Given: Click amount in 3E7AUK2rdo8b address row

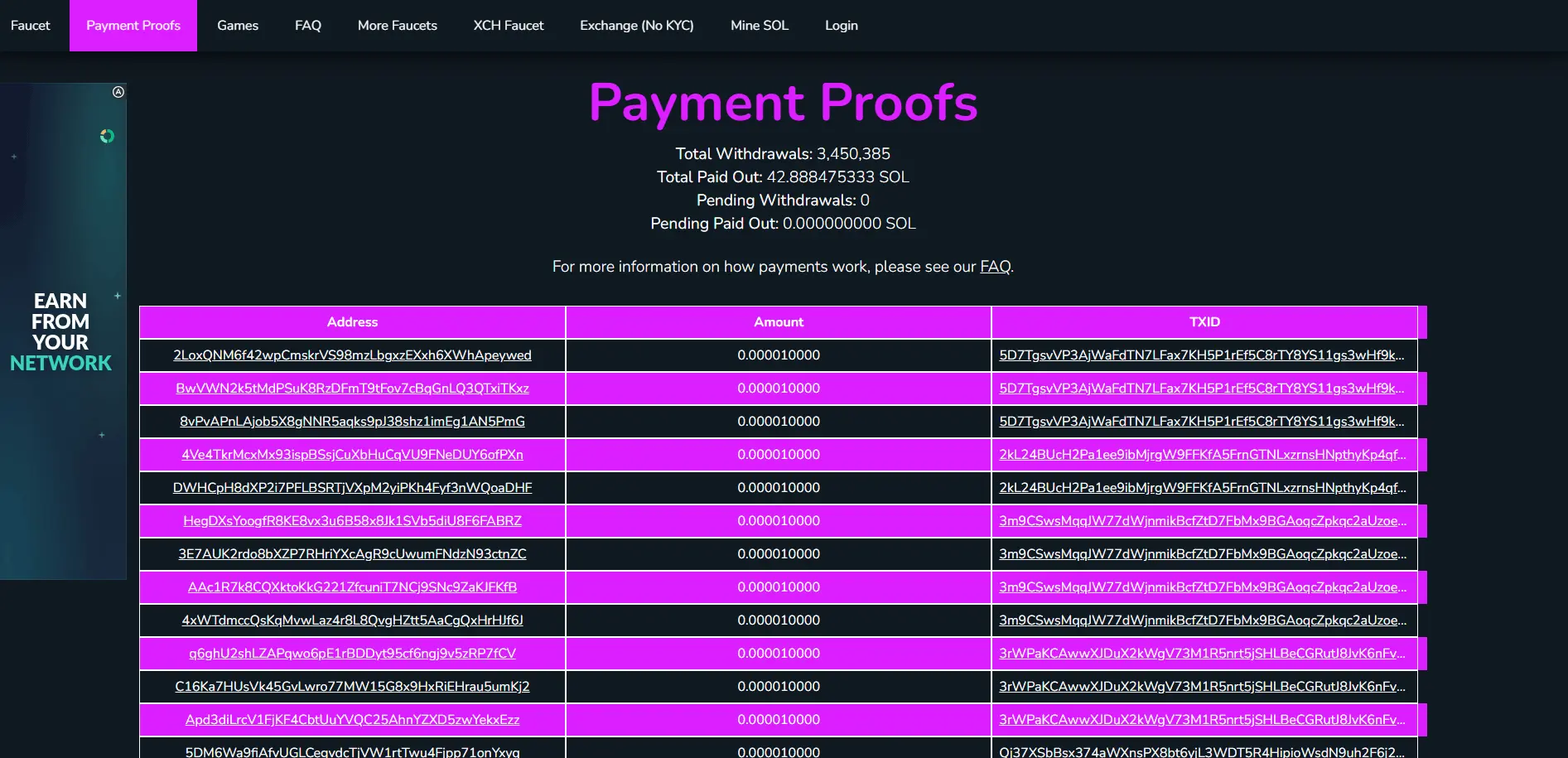Looking at the screenshot, I should [779, 554].
